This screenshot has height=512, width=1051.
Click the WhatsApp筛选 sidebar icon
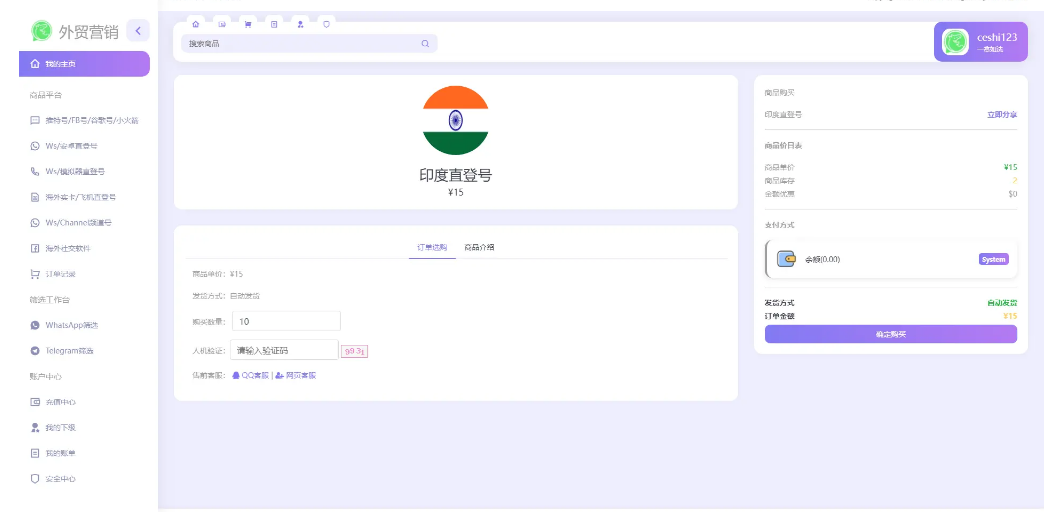click(35, 325)
